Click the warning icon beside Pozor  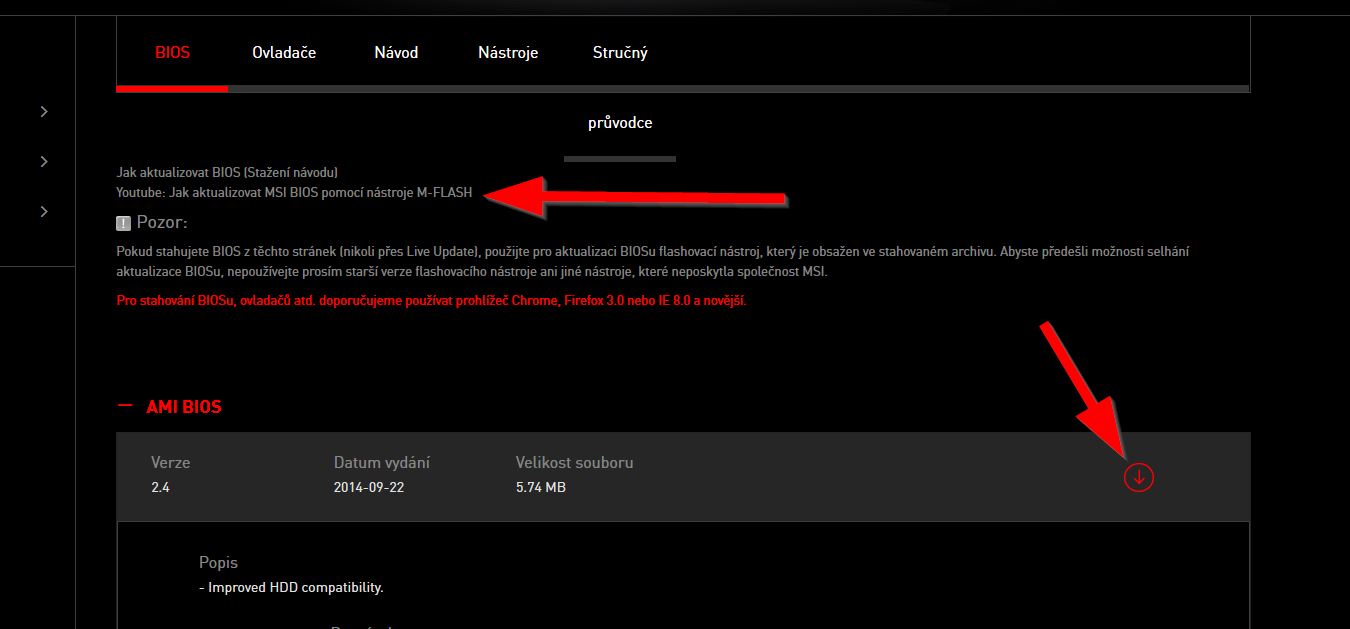click(x=124, y=222)
